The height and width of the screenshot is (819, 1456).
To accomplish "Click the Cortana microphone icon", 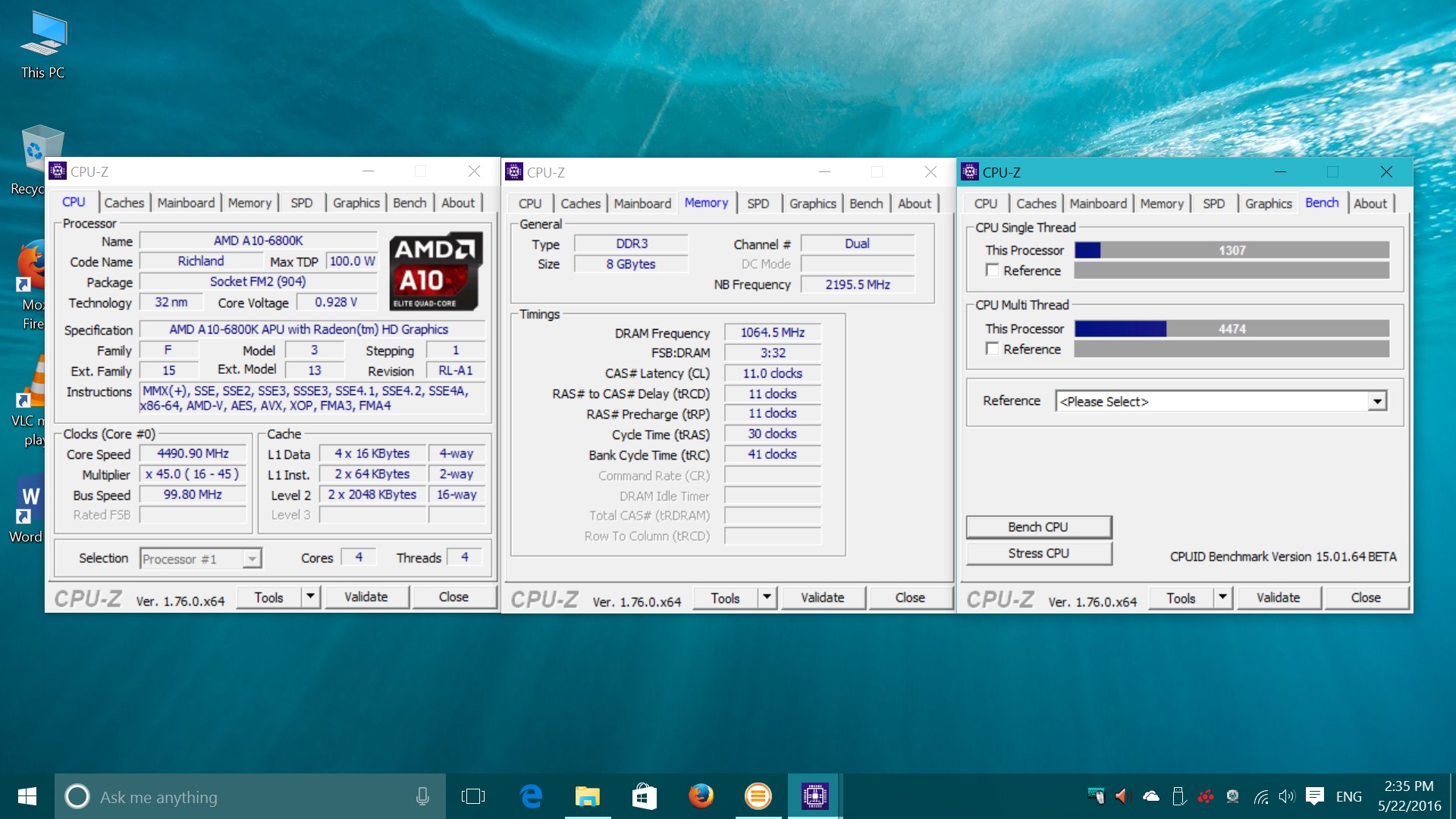I will 422,796.
